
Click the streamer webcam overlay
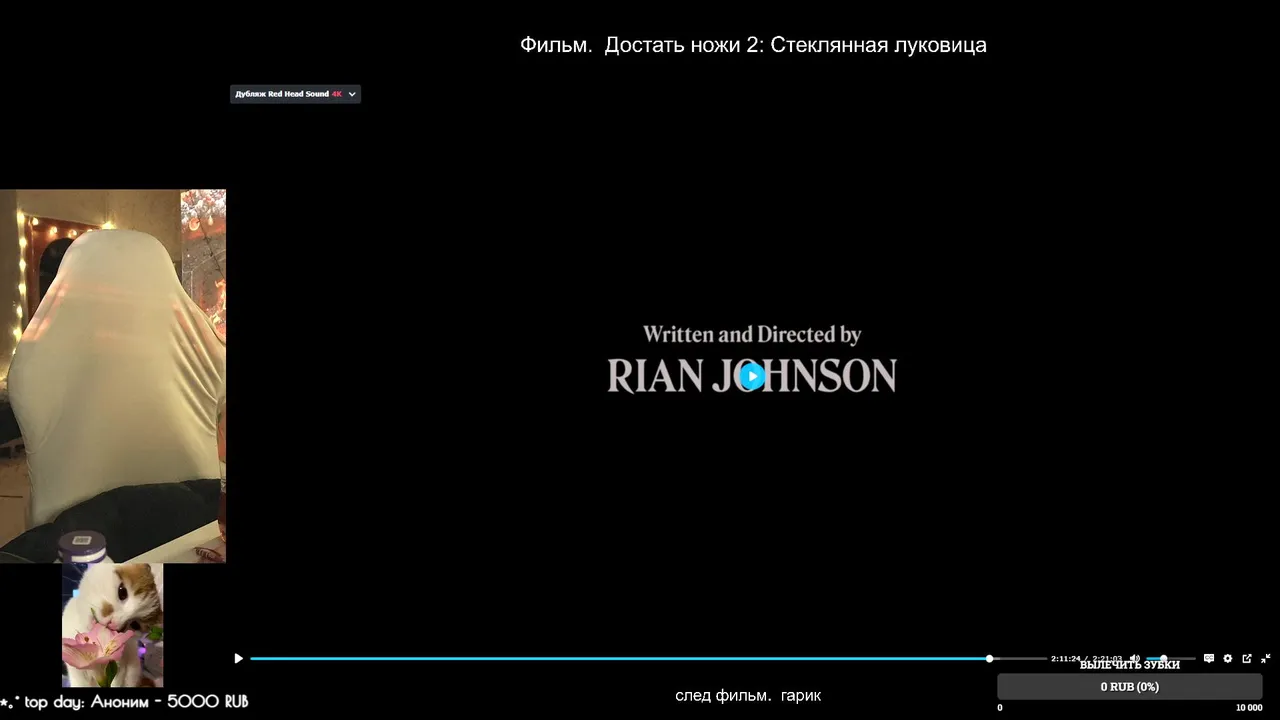click(x=113, y=376)
